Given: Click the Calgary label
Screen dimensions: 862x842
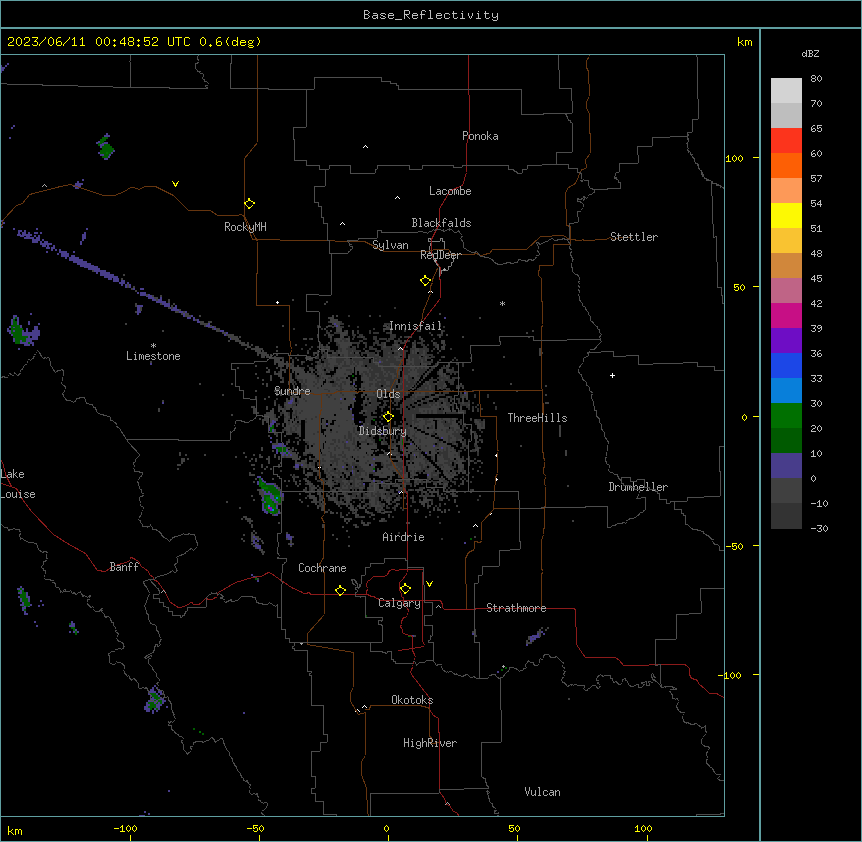Looking at the screenshot, I should [399, 603].
